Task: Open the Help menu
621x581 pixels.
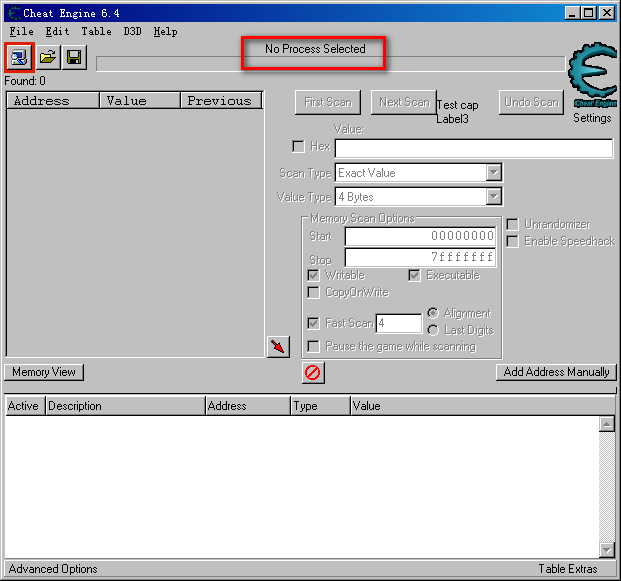Action: coord(166,31)
